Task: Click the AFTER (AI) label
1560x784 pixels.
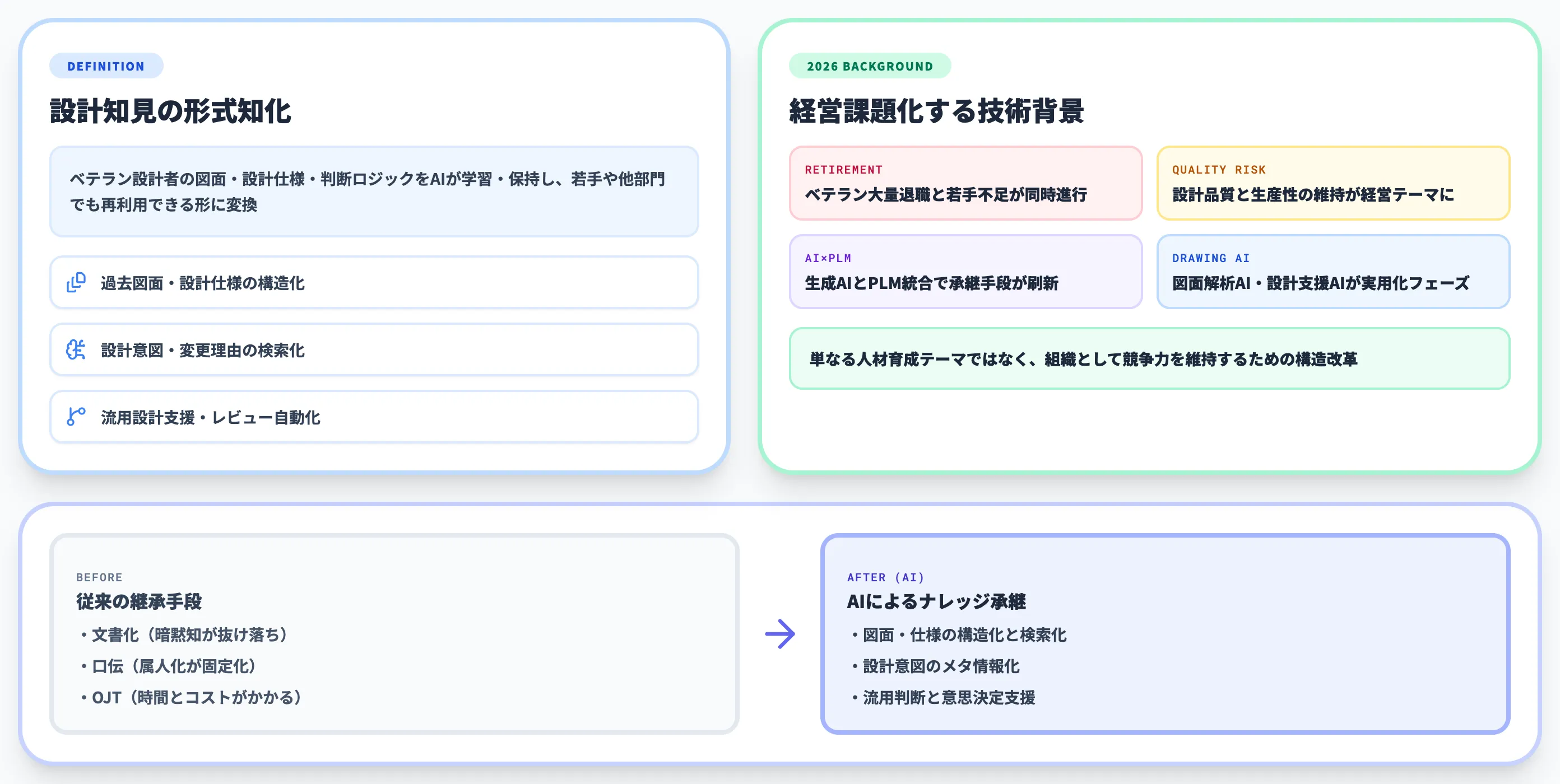Action: point(885,577)
